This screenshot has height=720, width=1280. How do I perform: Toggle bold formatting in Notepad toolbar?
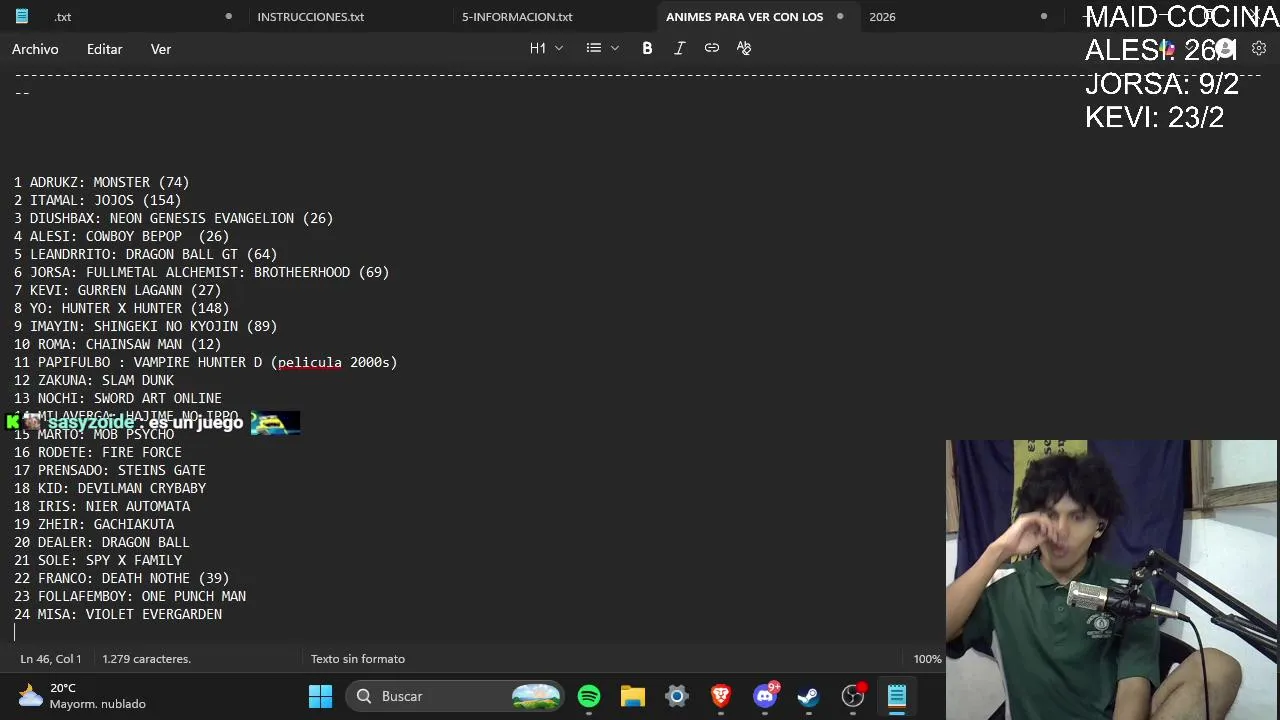[x=647, y=48]
